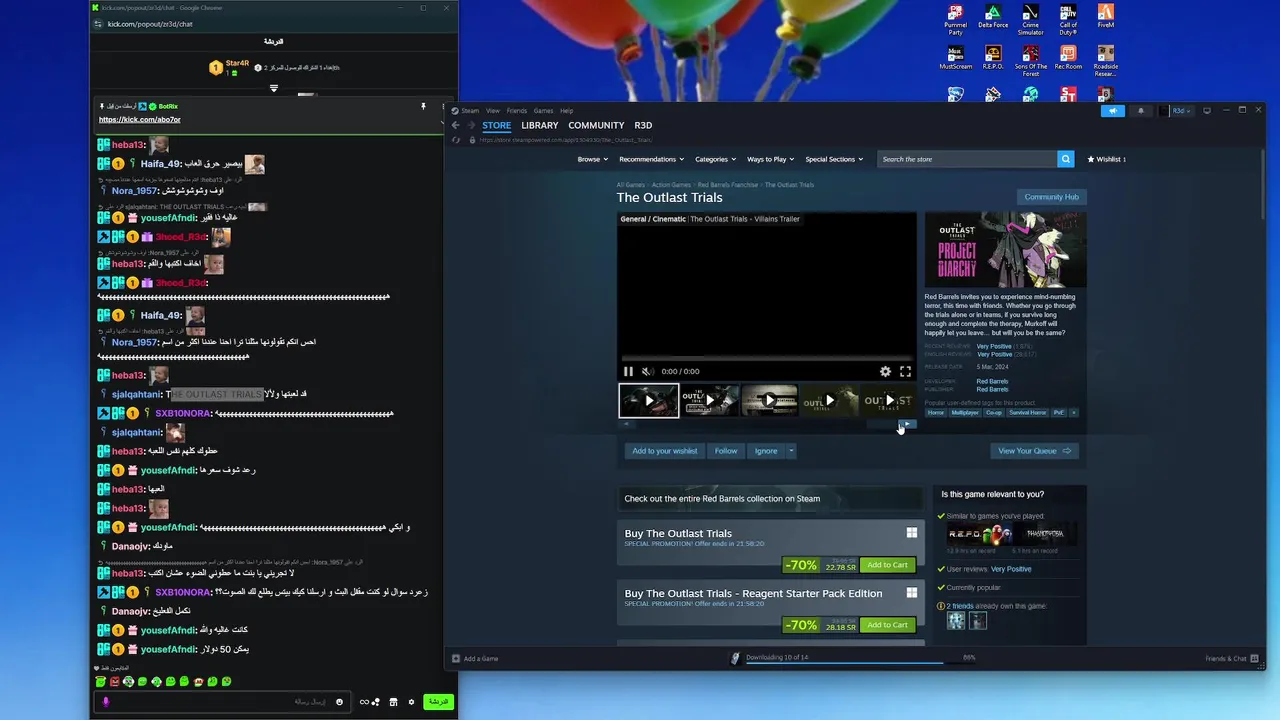
Task: Add The Outlast Trials to cart
Action: point(887,565)
